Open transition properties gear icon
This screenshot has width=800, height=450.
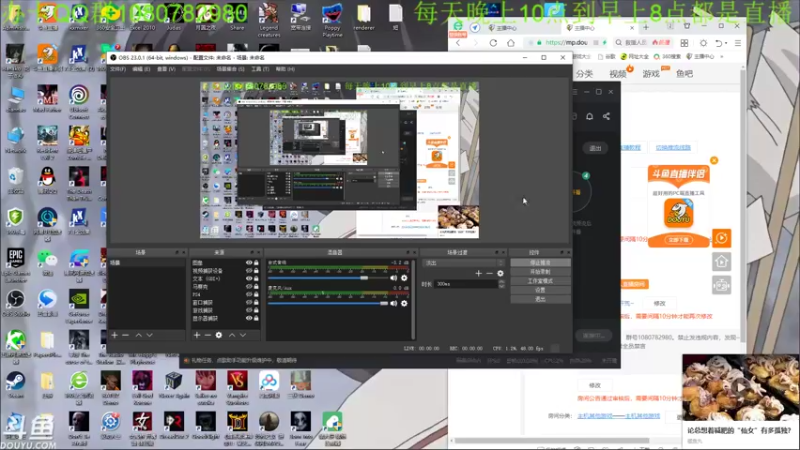[x=501, y=273]
